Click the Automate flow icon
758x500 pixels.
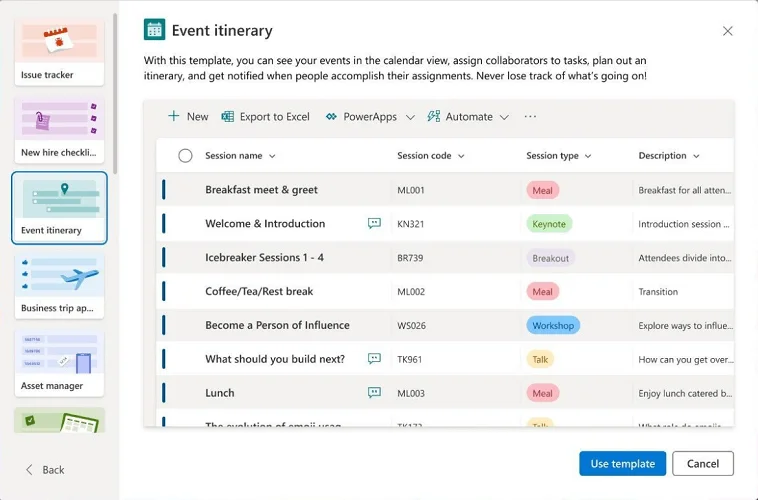click(434, 116)
